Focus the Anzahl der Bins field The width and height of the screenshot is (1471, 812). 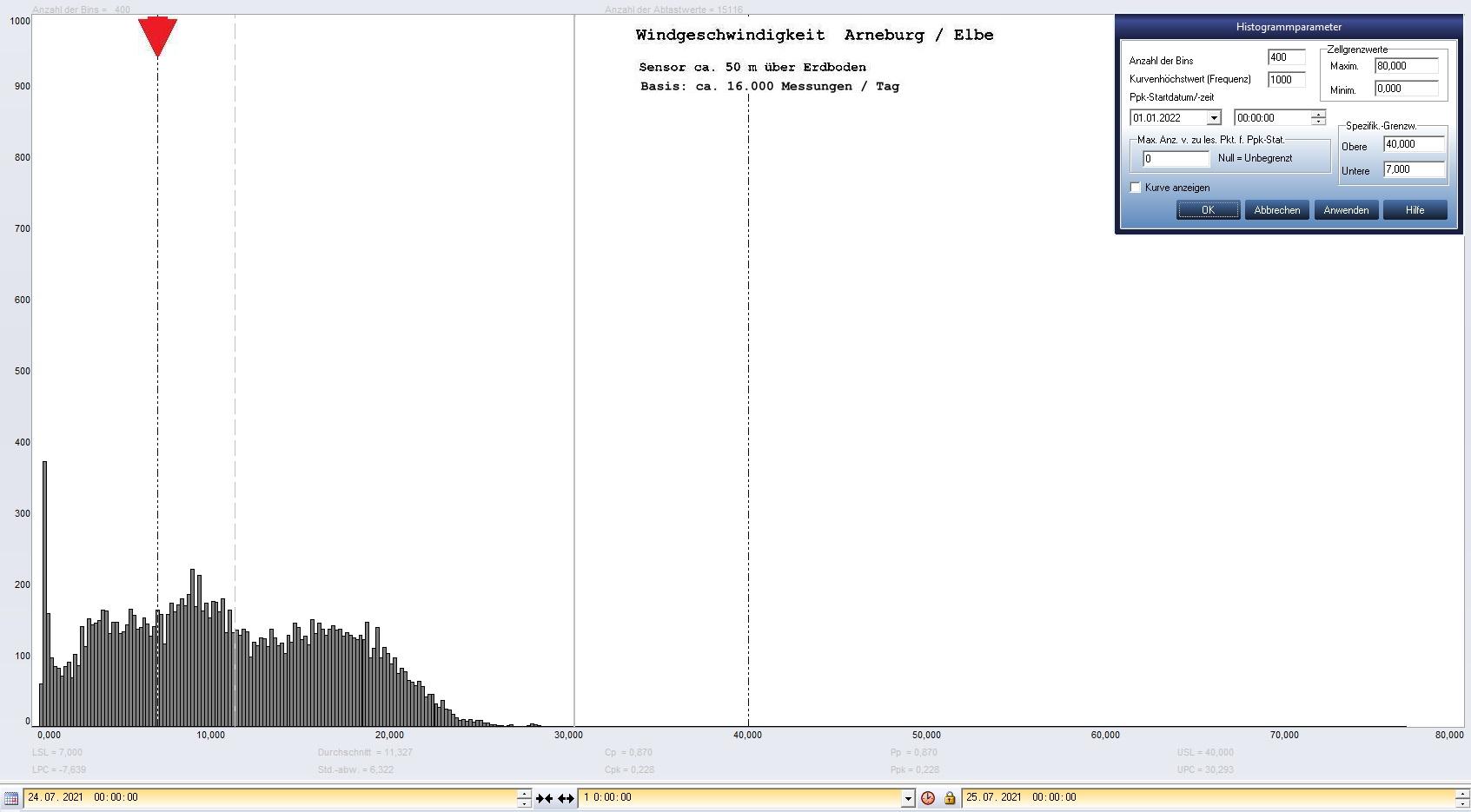coord(1286,57)
